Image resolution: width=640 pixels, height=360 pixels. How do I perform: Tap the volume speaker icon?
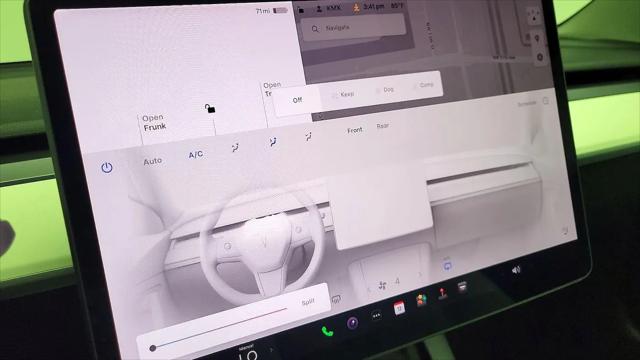(516, 270)
